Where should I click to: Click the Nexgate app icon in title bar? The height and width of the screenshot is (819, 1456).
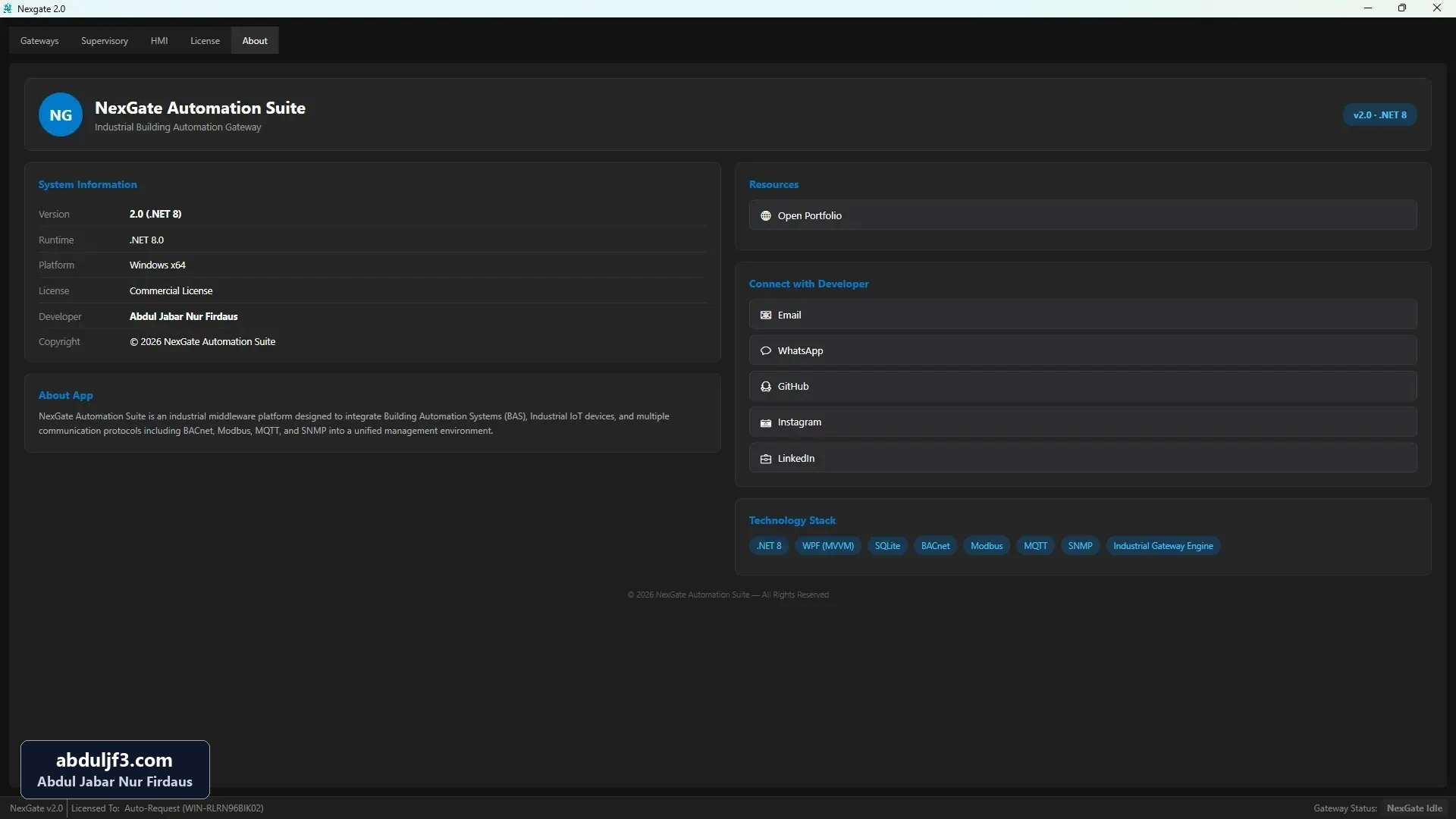point(8,8)
